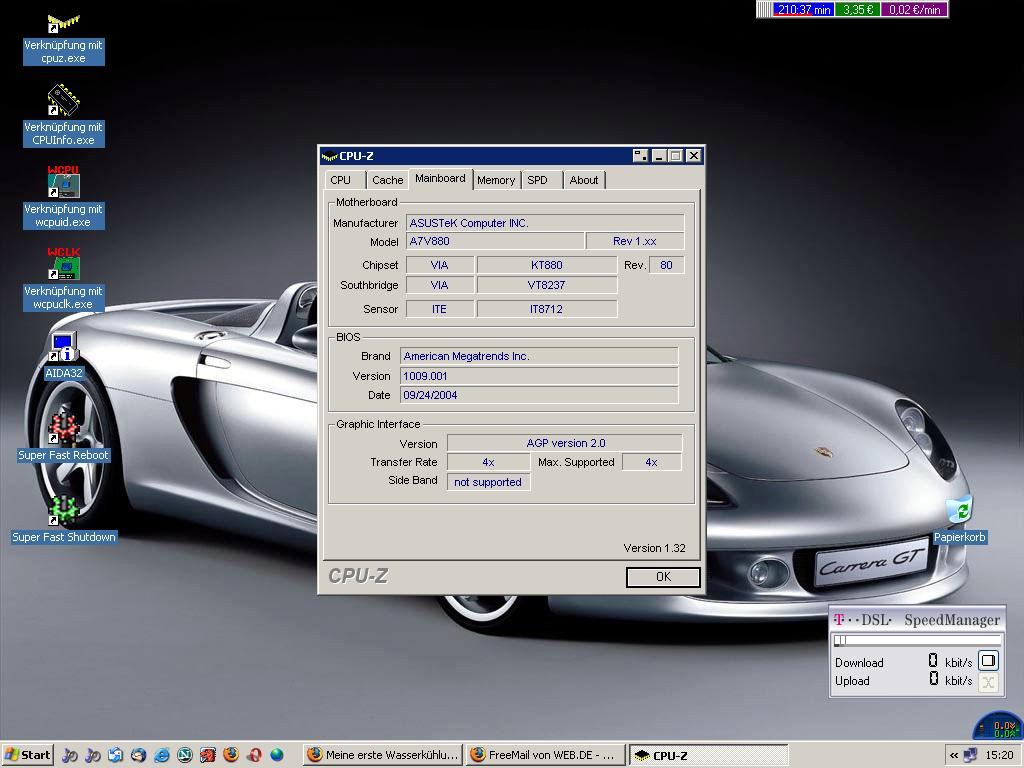This screenshot has height=768, width=1024.
Task: Open the CPUInfo.exe desktop shortcut
Action: pos(63,101)
